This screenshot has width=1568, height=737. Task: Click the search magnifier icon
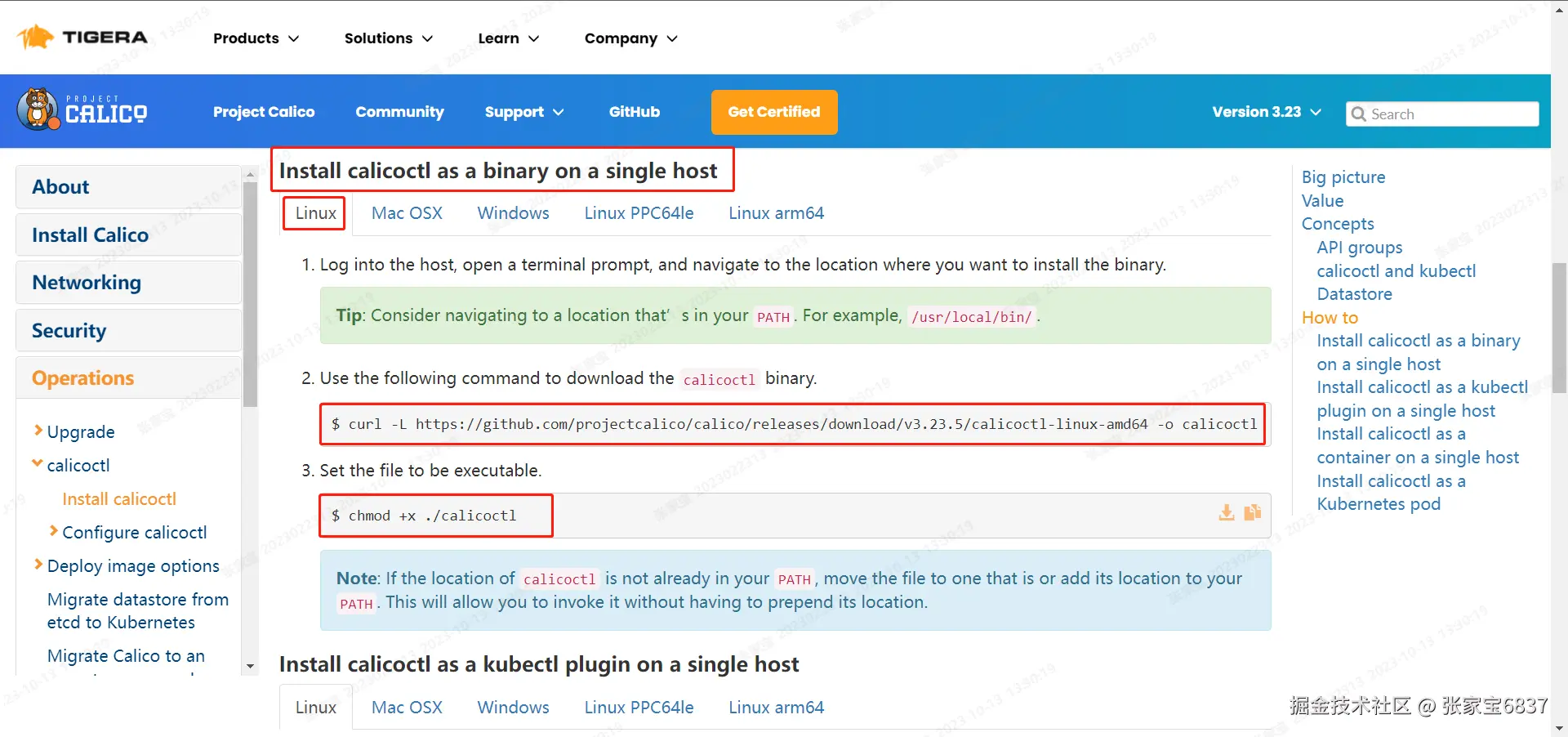tap(1358, 114)
